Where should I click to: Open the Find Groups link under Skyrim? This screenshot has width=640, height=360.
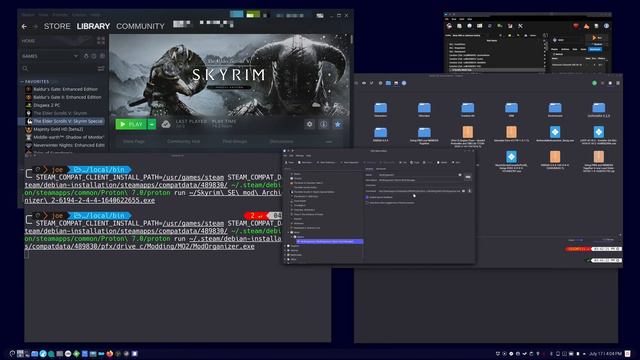(x=235, y=141)
